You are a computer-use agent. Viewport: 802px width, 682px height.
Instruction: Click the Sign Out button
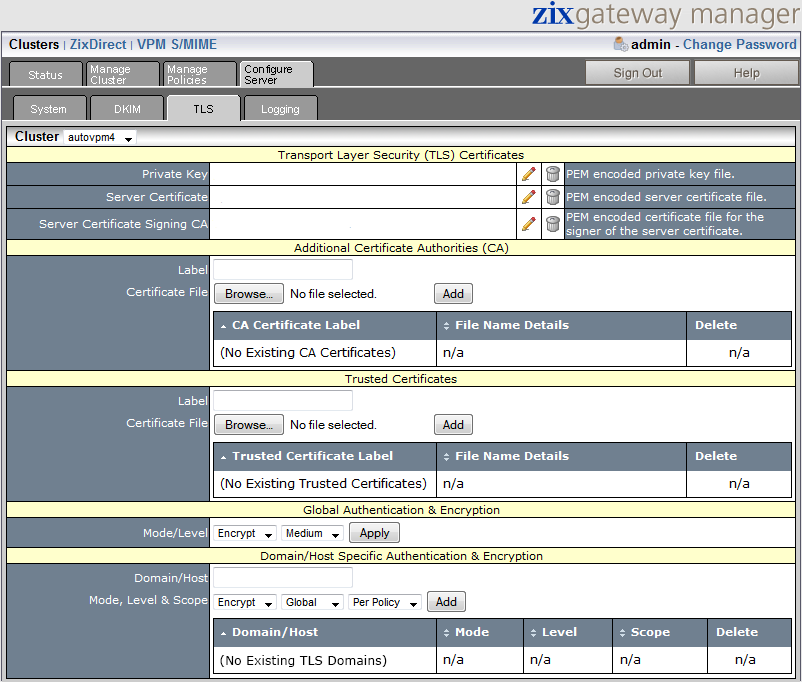click(x=637, y=73)
